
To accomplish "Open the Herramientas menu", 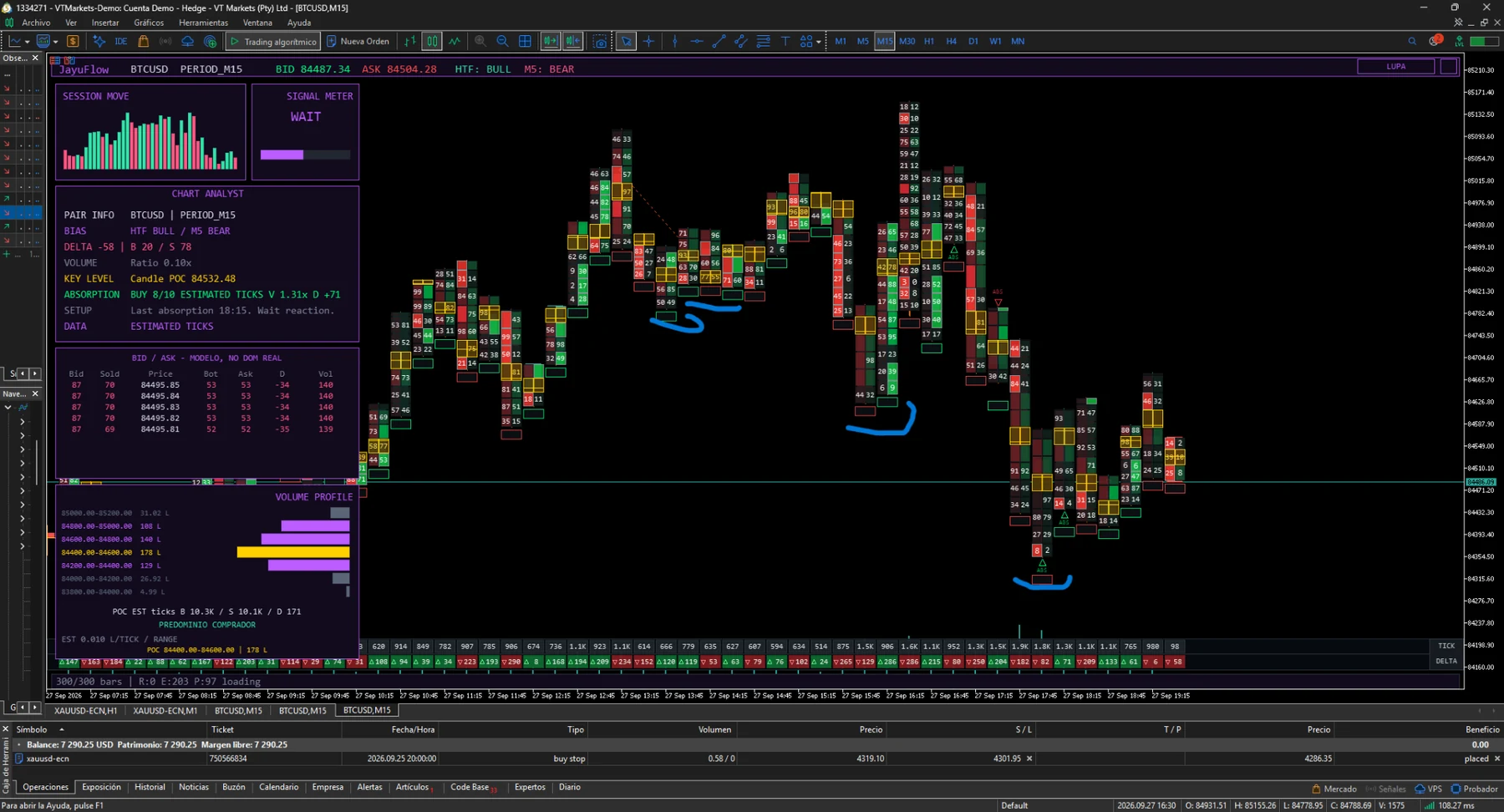I will [x=203, y=23].
